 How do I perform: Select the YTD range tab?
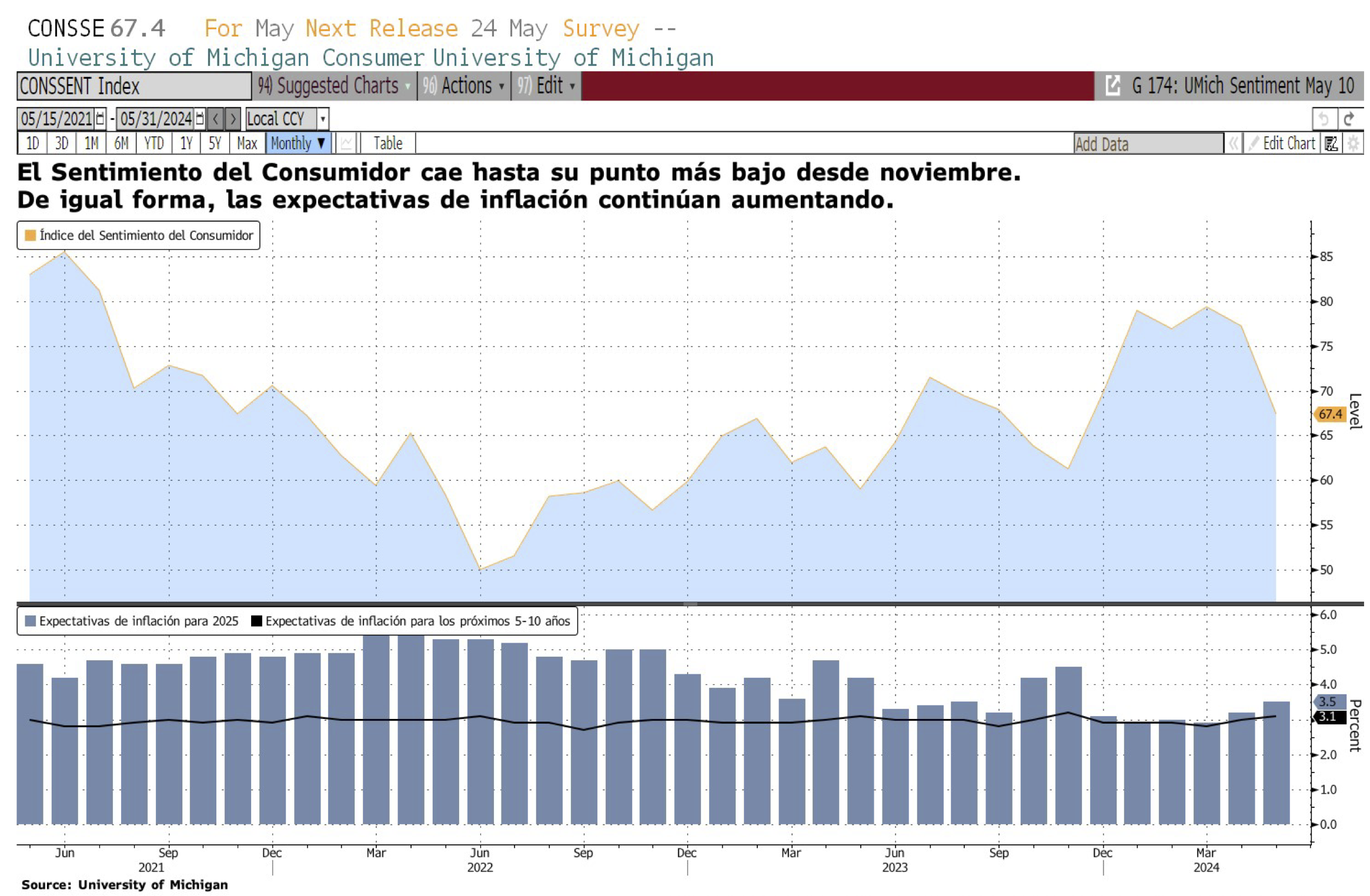tap(154, 143)
